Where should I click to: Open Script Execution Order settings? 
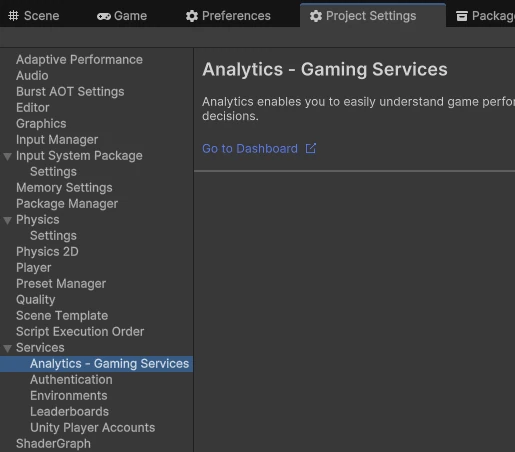point(80,332)
